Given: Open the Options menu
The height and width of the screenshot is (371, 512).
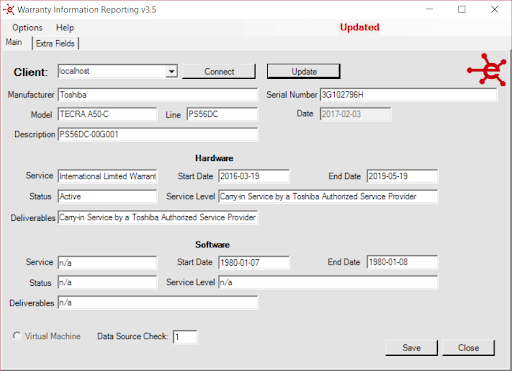Looking at the screenshot, I should 27,28.
